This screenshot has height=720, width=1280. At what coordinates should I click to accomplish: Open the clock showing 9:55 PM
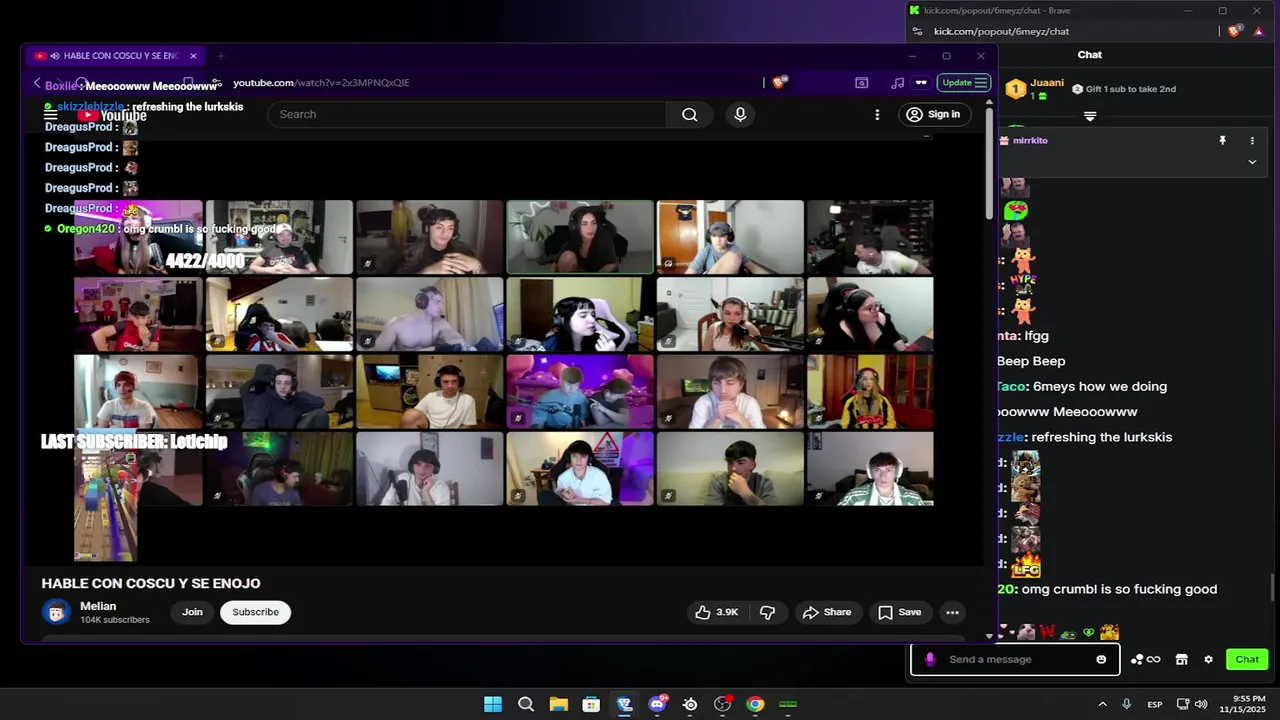(x=1243, y=704)
